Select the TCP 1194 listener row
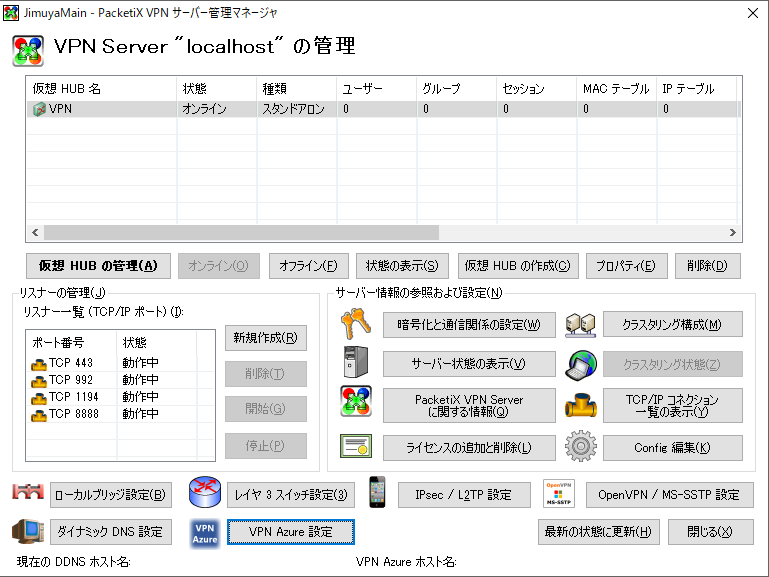Screen dimensions: 769x577 (120, 397)
